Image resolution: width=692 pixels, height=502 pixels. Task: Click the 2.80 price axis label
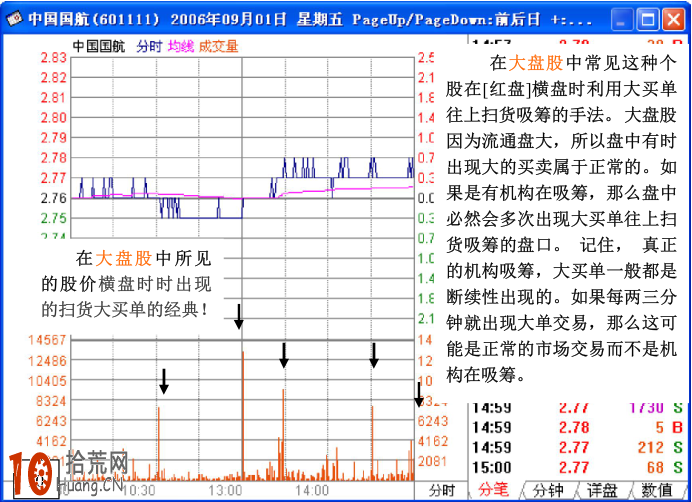point(53,118)
